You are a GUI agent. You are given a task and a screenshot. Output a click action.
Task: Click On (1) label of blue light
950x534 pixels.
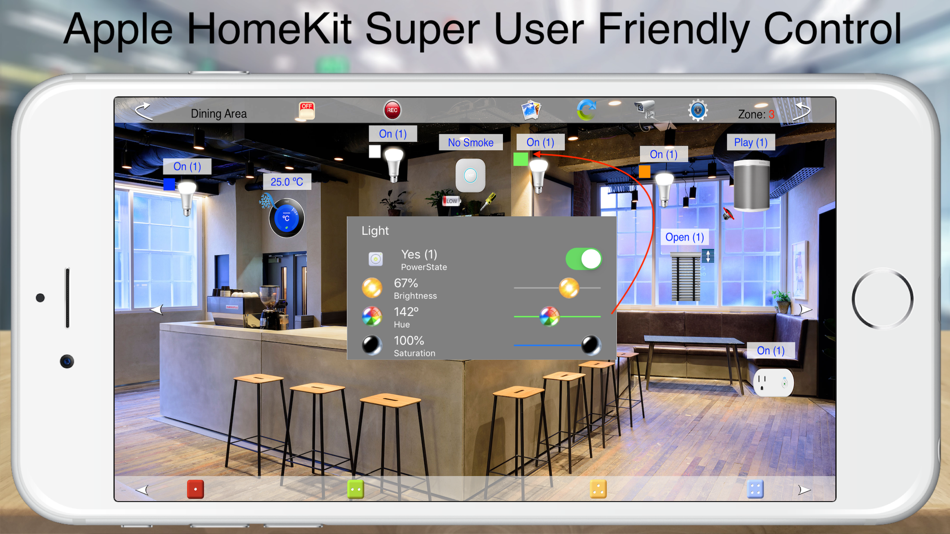(x=187, y=167)
